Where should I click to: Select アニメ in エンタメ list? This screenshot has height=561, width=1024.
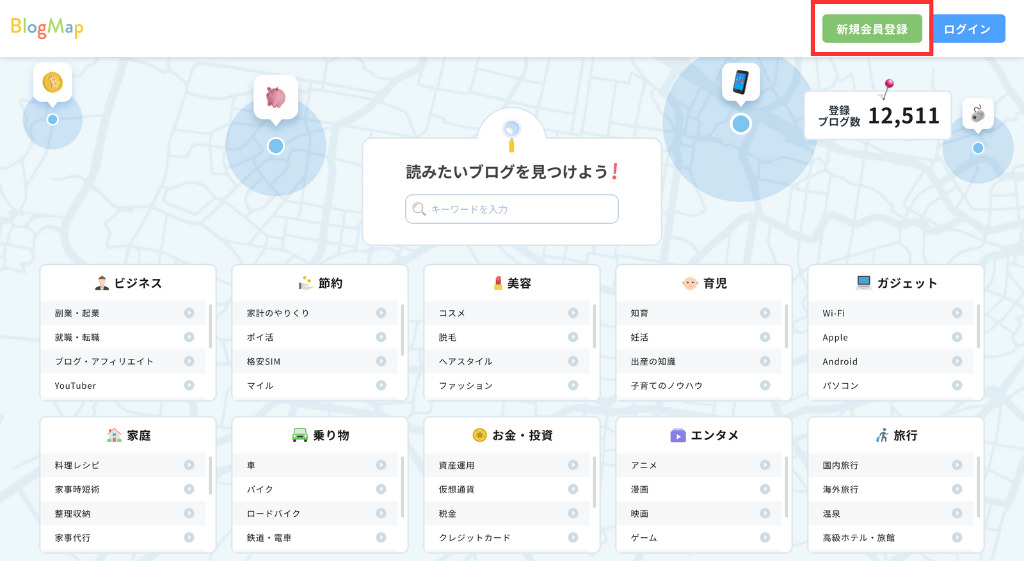point(700,465)
